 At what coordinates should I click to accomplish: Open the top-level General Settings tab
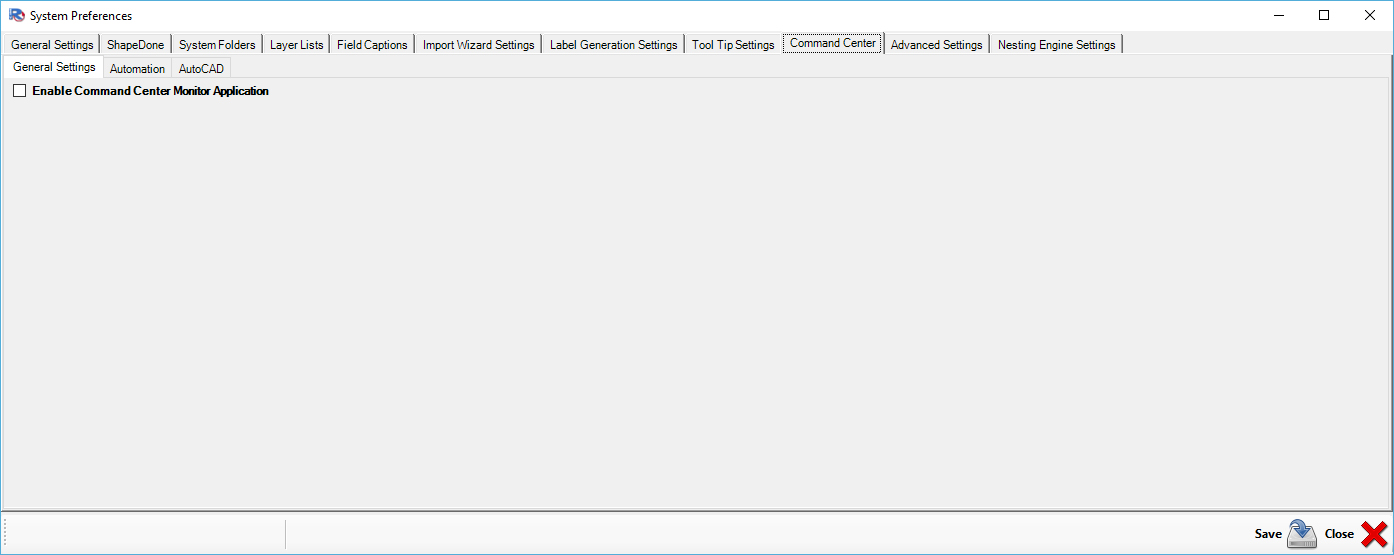(x=52, y=45)
